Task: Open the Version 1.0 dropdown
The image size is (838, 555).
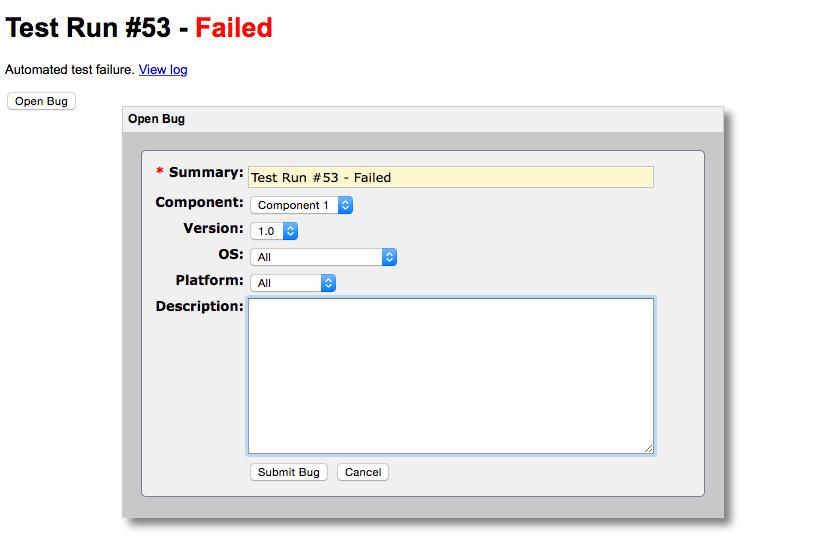Action: [274, 231]
